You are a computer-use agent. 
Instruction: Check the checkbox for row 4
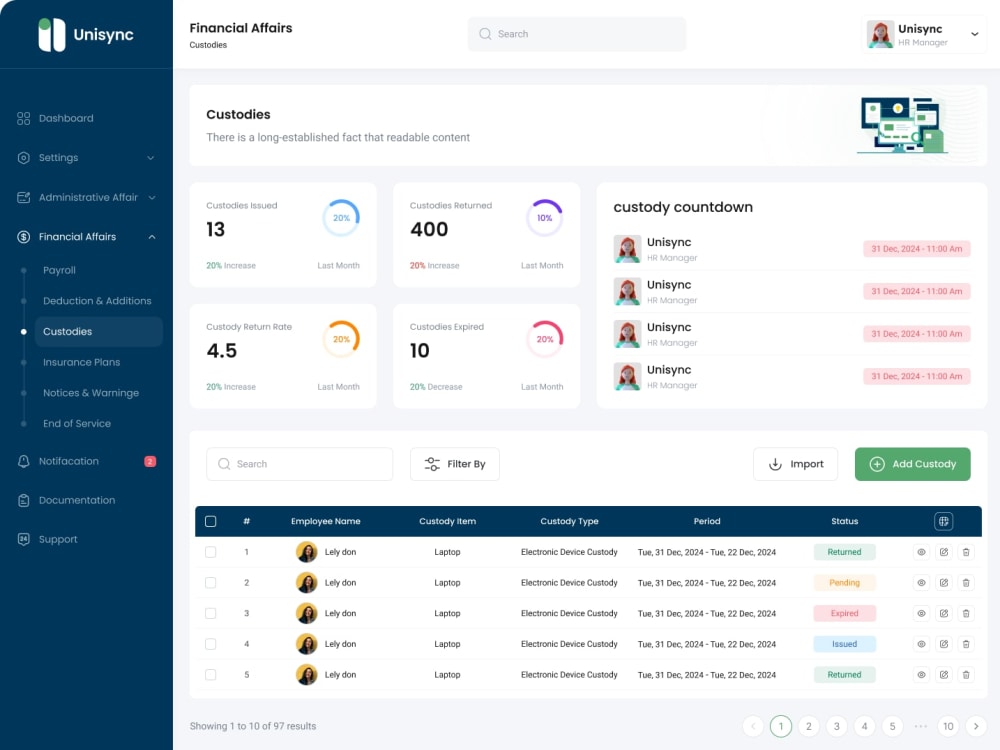tap(210, 644)
